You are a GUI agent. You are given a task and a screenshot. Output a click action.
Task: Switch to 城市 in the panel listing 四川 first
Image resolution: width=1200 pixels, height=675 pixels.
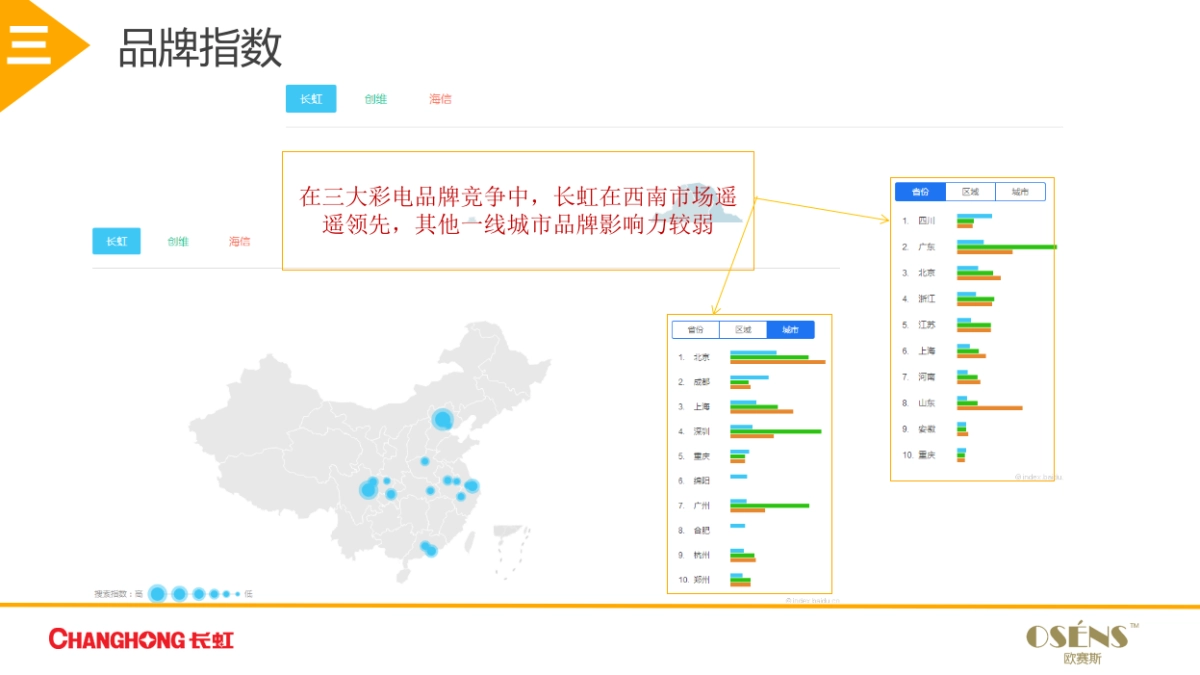[x=1020, y=191]
